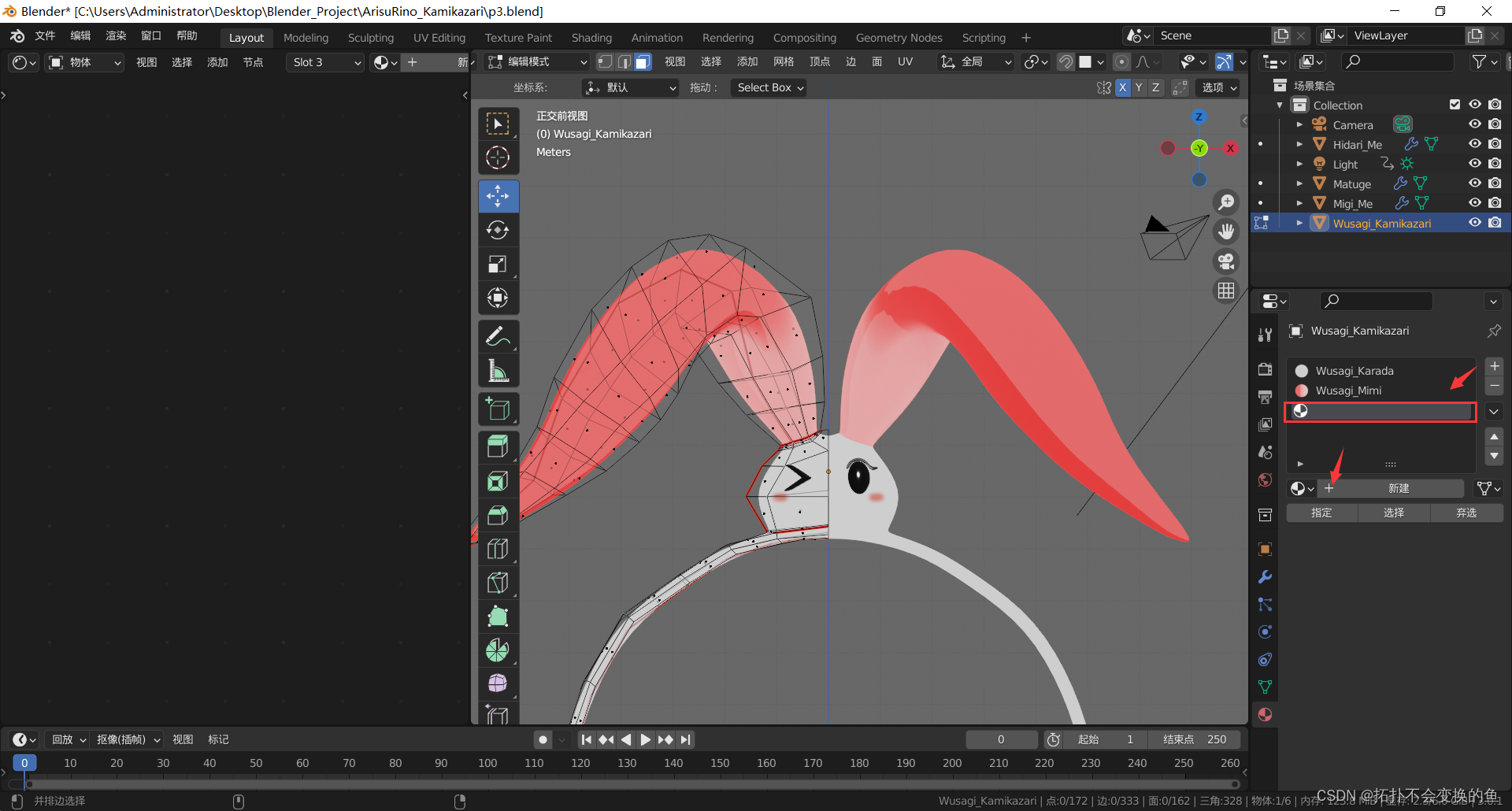Toggle visibility of Wusagi_Kamikazari
1512x811 pixels.
coord(1475,223)
